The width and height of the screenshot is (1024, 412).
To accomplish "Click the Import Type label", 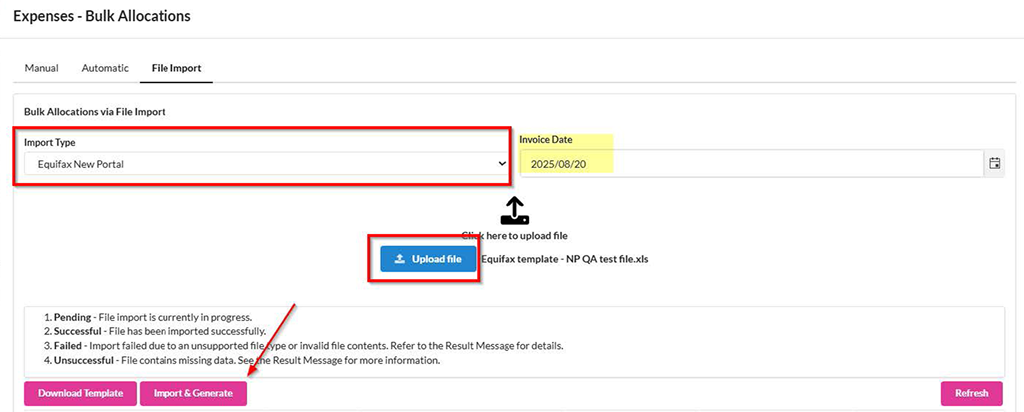I will (50, 142).
